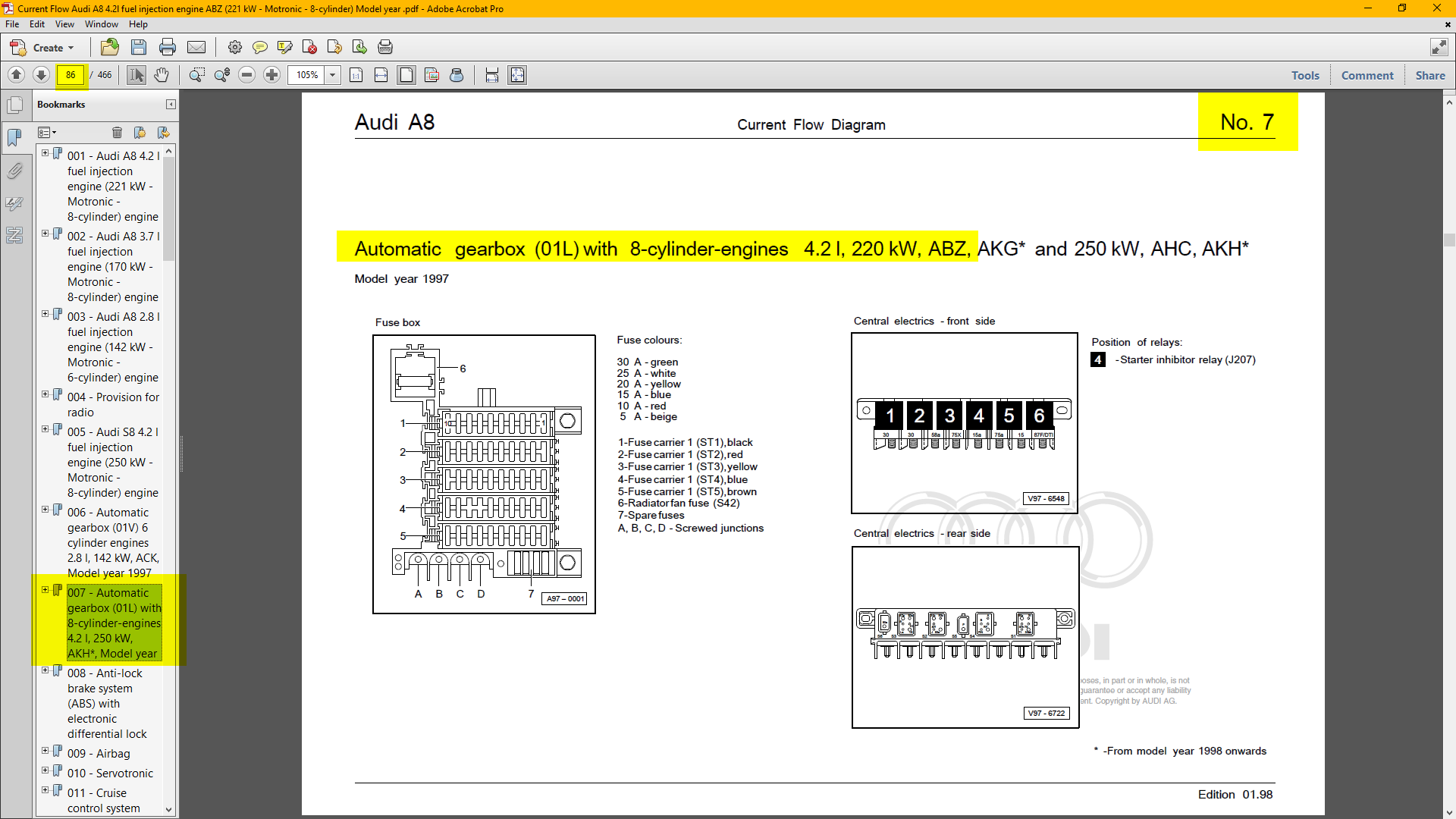Screen dimensions: 1456x819
Task: Click the Marquee Zoom tool
Action: [x=196, y=75]
